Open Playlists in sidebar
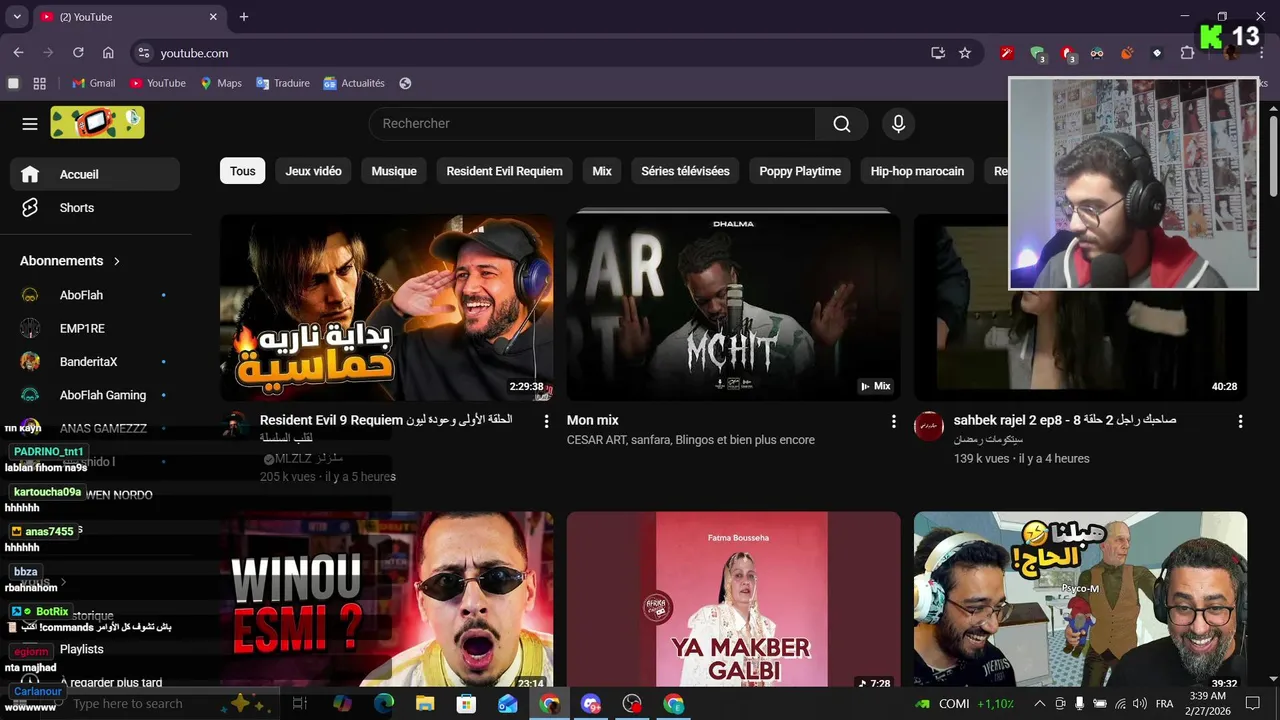 click(82, 649)
